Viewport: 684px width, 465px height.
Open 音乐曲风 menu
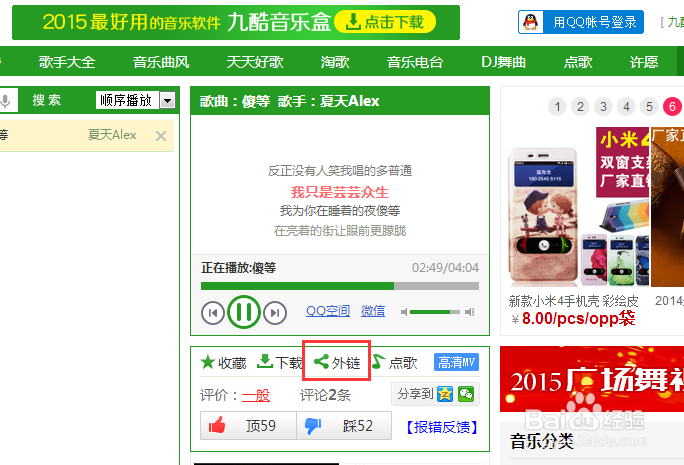[161, 62]
